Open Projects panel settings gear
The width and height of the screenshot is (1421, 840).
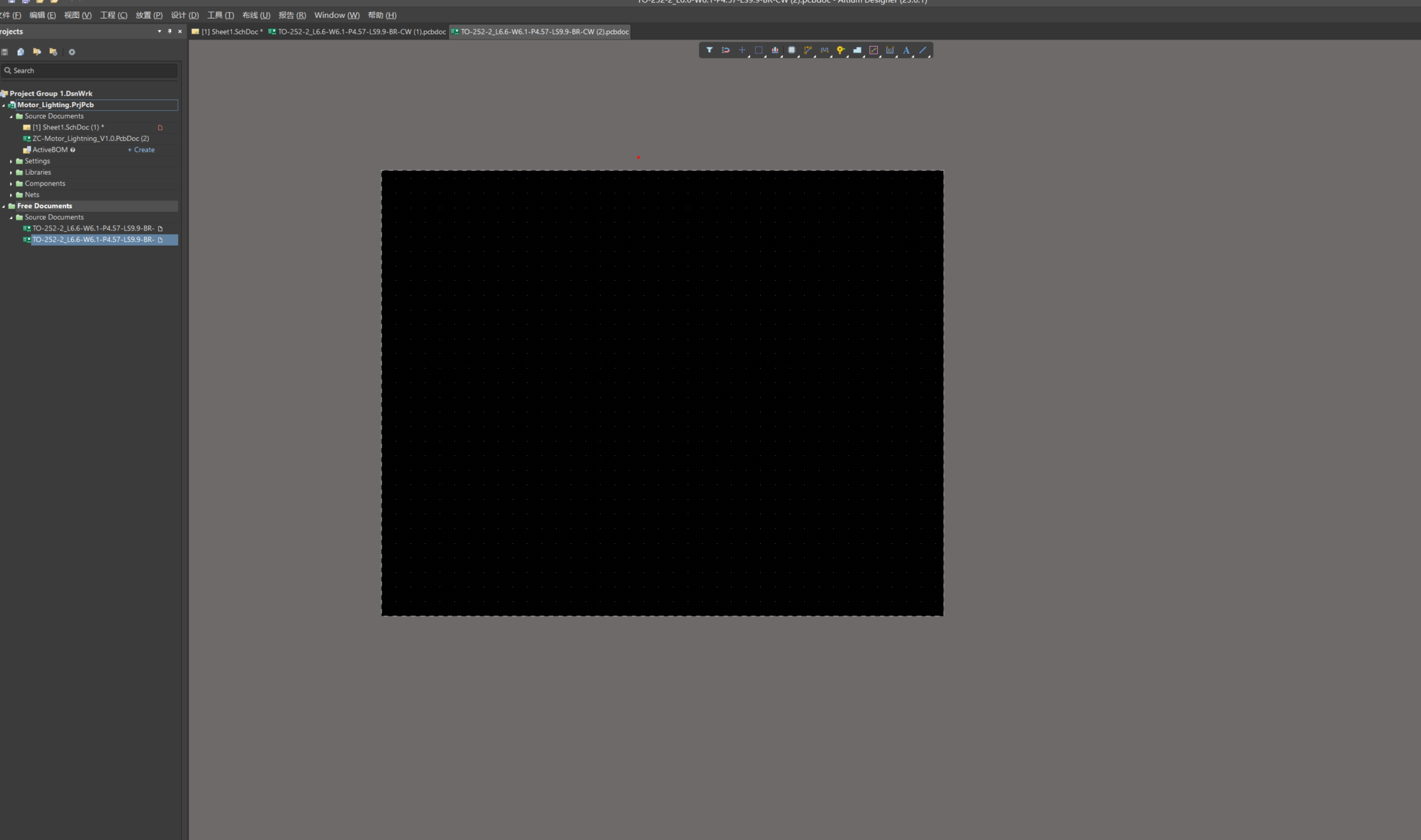pos(71,52)
